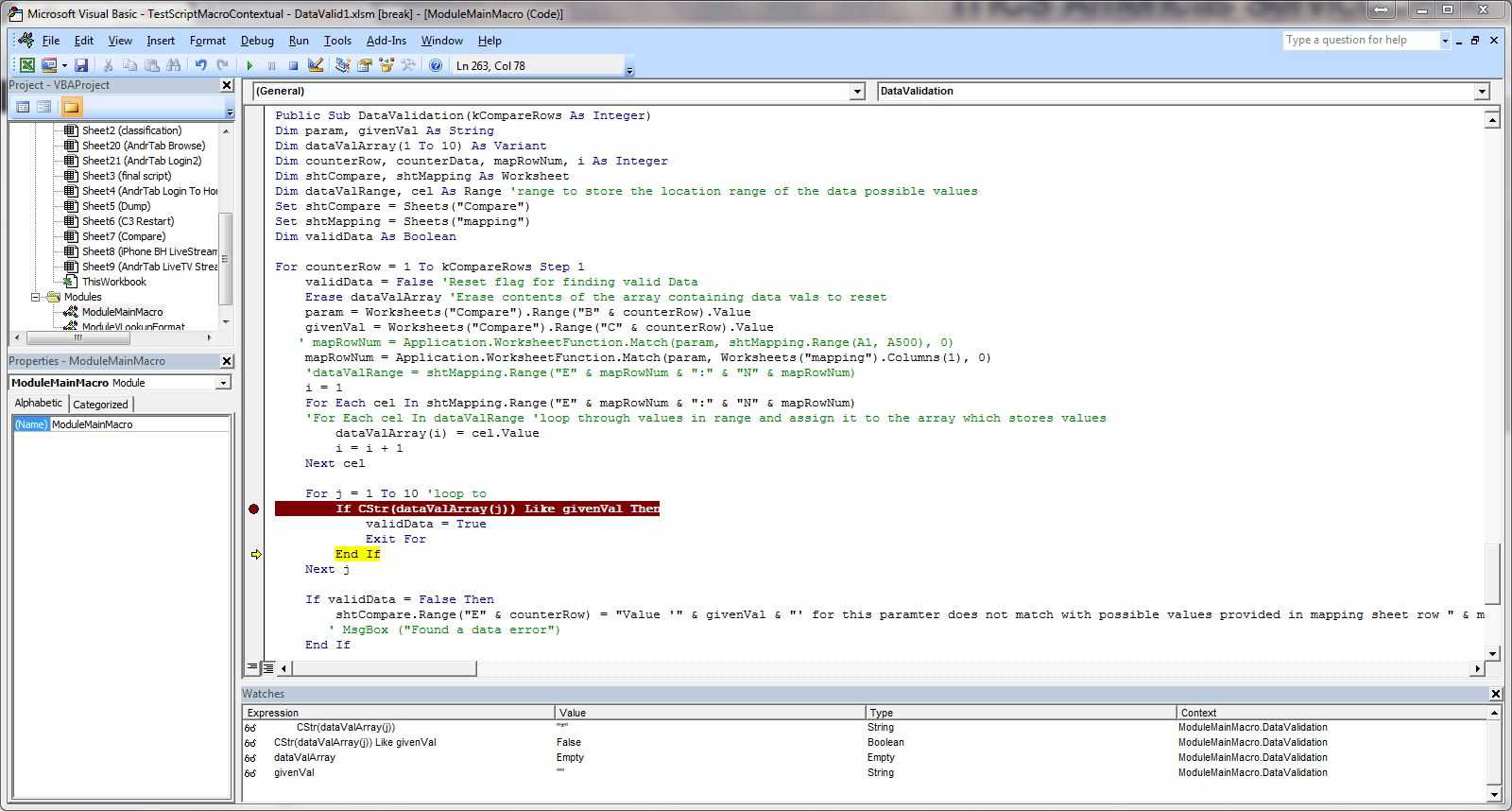Click the Redo arrow icon
This screenshot has width=1512, height=811.
(222, 65)
